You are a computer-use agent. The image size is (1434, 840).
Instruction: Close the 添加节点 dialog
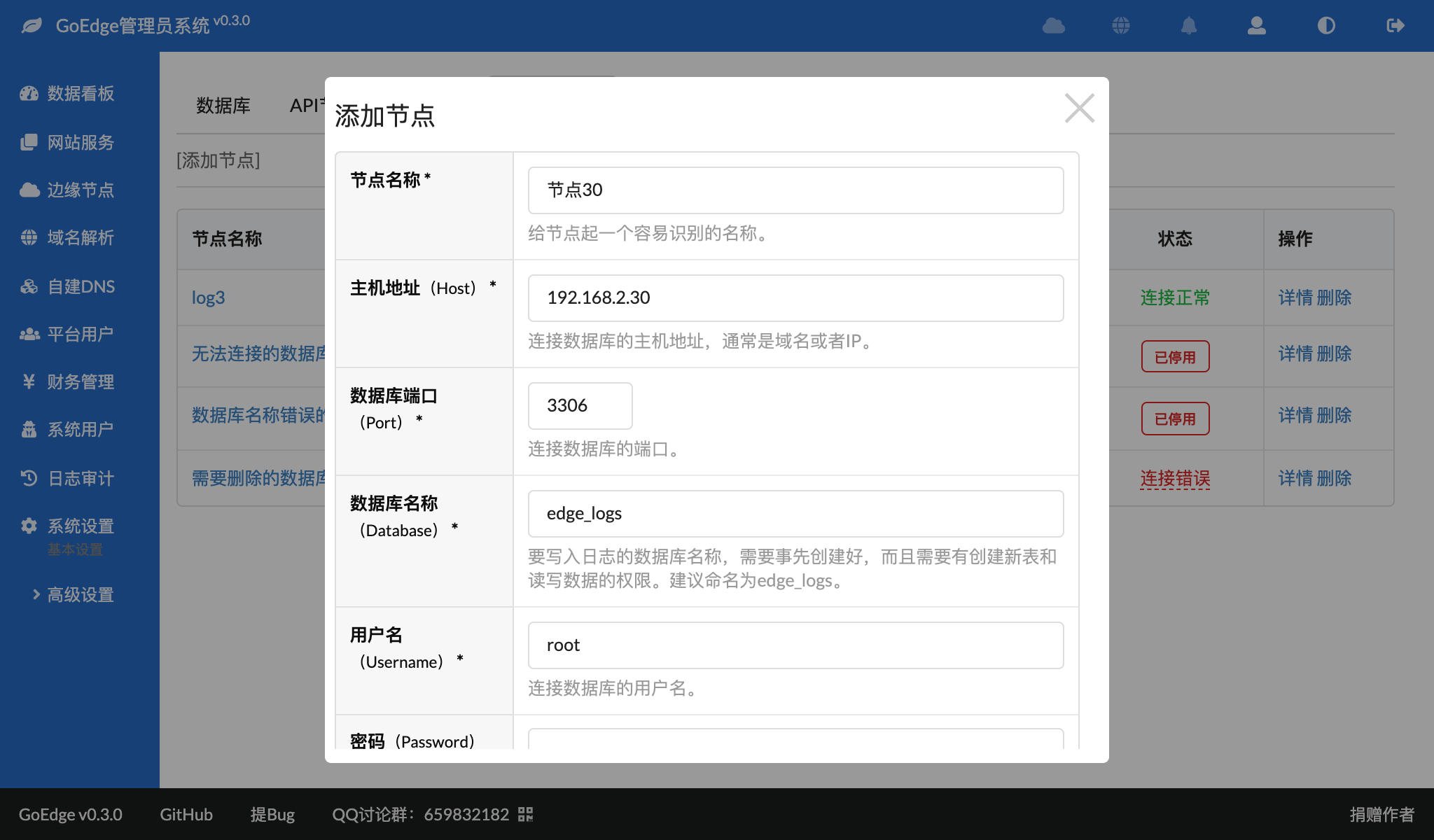(1079, 108)
